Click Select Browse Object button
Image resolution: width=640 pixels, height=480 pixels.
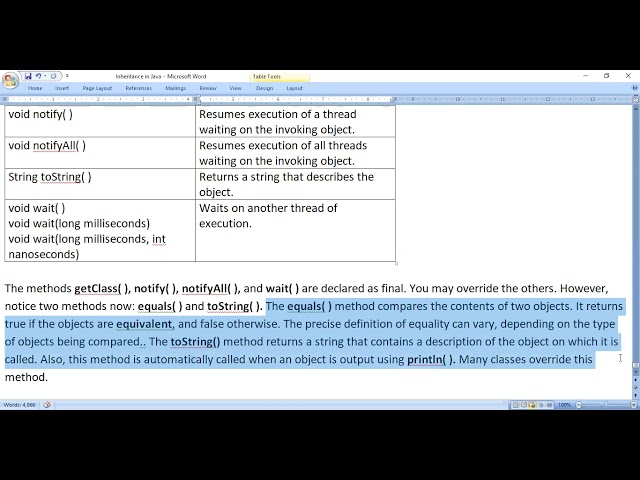pyautogui.click(x=636, y=387)
